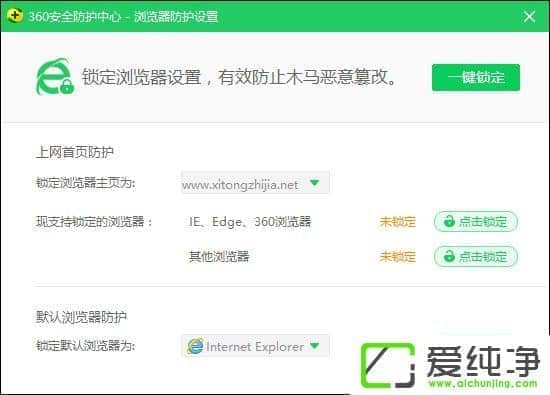Click 未锁定 status for IE, Edge, 360浏览器
The height and width of the screenshot is (395, 550).
click(x=397, y=222)
